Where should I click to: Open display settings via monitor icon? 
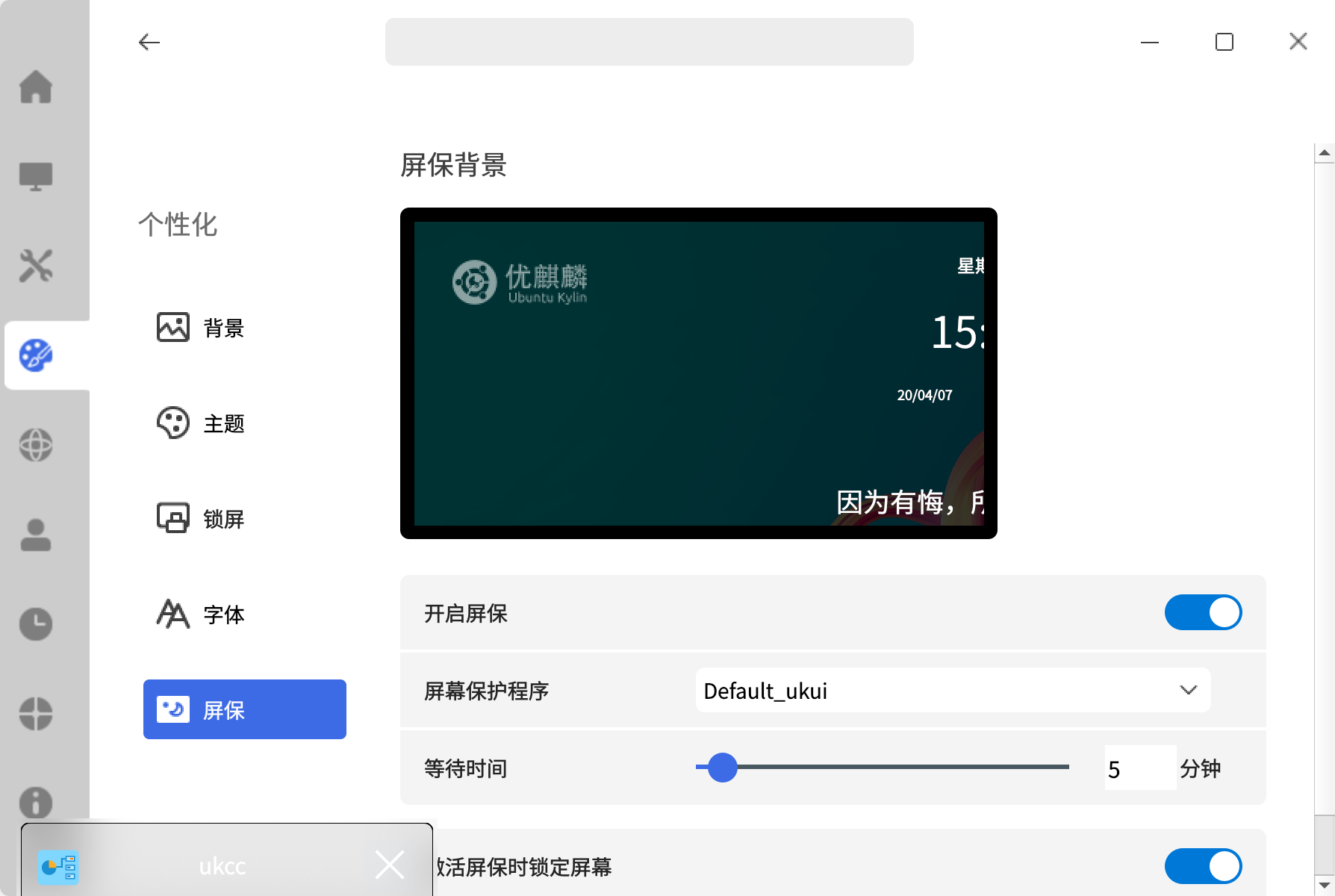pos(37,177)
